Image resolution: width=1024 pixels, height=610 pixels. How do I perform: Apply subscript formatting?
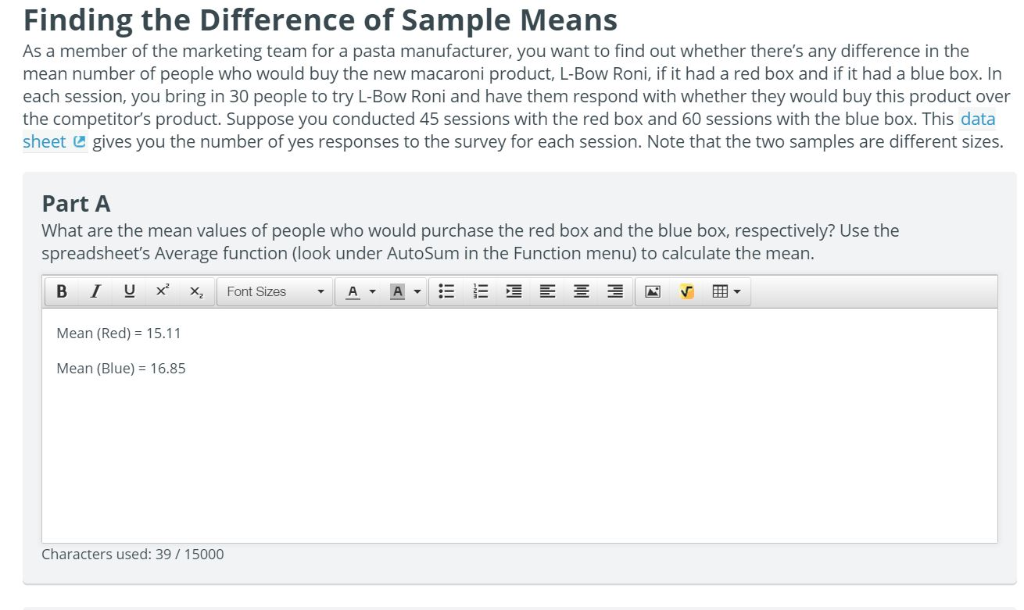194,291
